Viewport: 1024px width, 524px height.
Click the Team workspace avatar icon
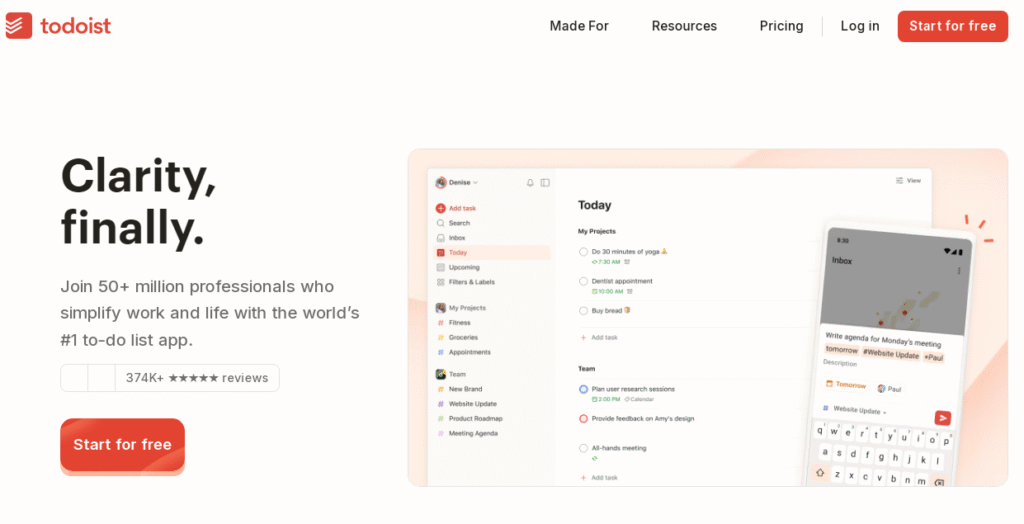pos(441,374)
